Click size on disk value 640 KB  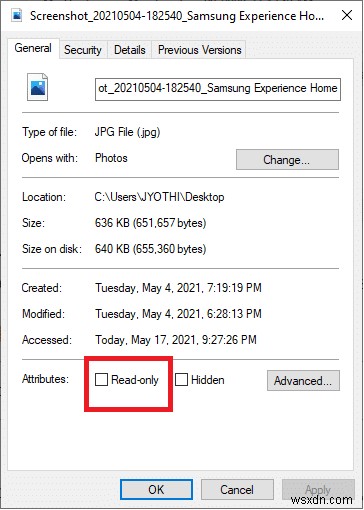point(150,249)
